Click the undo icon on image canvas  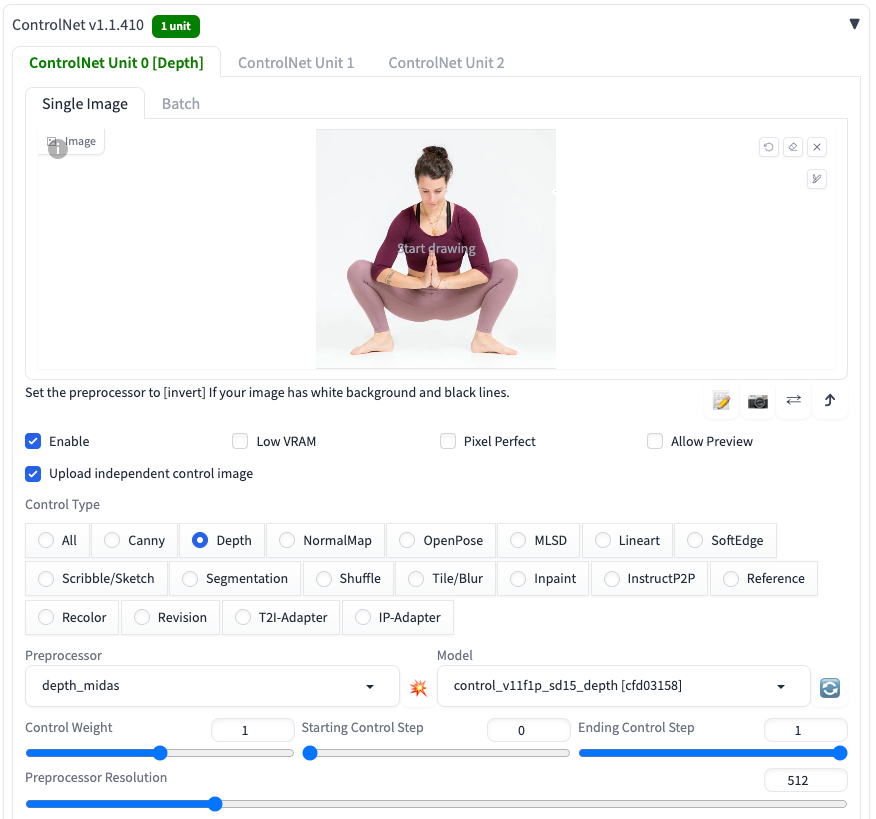point(768,147)
